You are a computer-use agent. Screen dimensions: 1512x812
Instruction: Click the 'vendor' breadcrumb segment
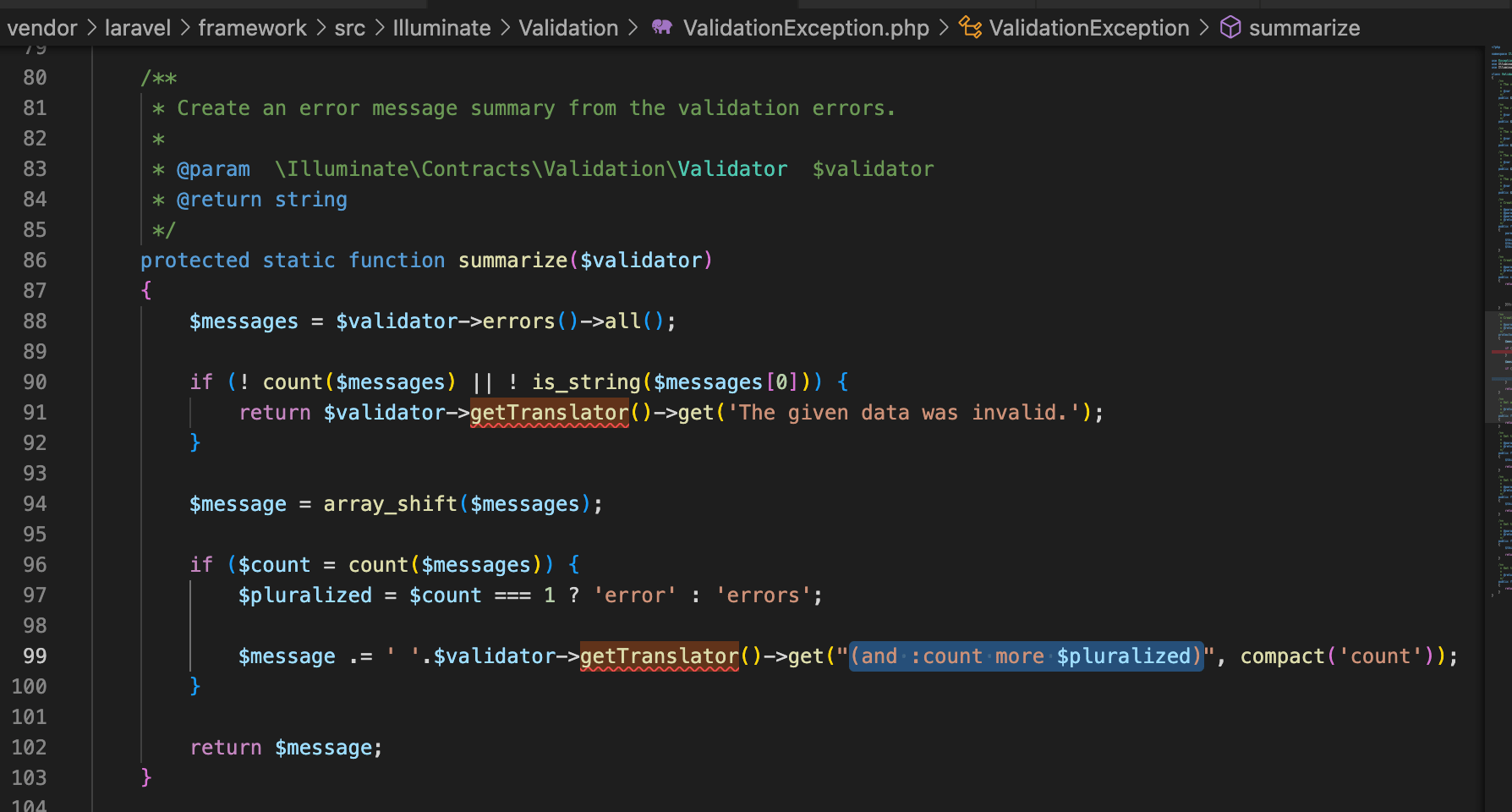click(42, 28)
